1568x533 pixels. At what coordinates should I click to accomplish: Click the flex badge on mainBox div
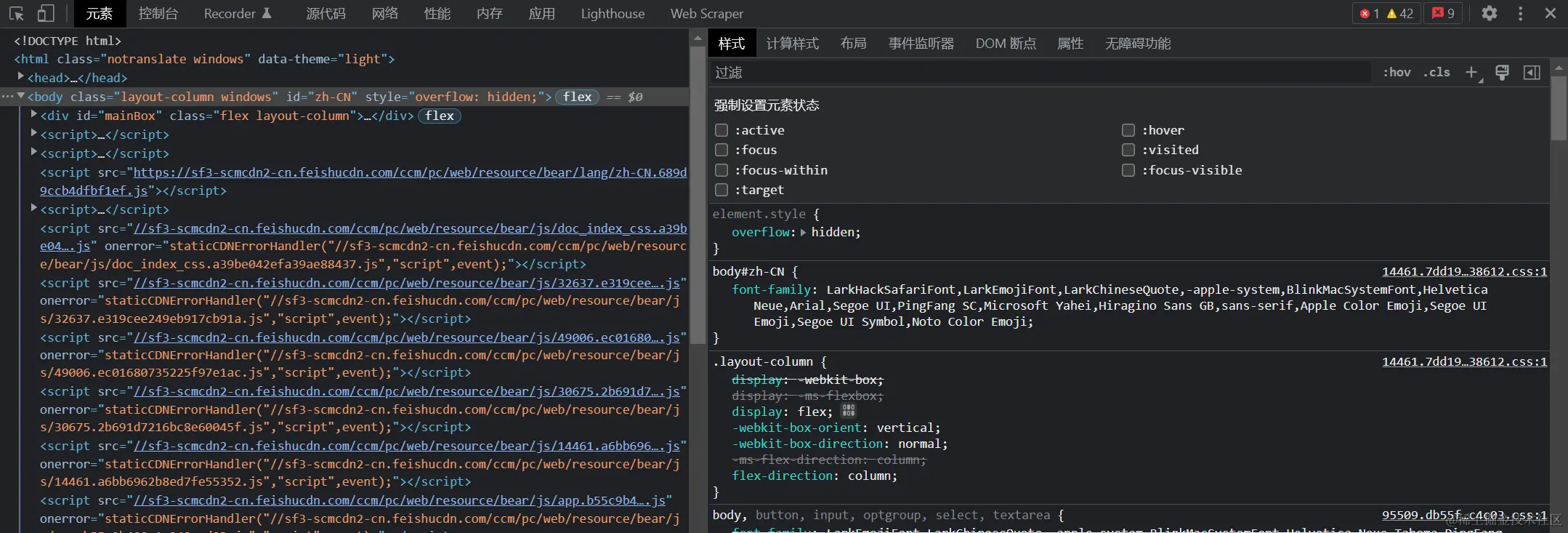pyautogui.click(x=439, y=116)
